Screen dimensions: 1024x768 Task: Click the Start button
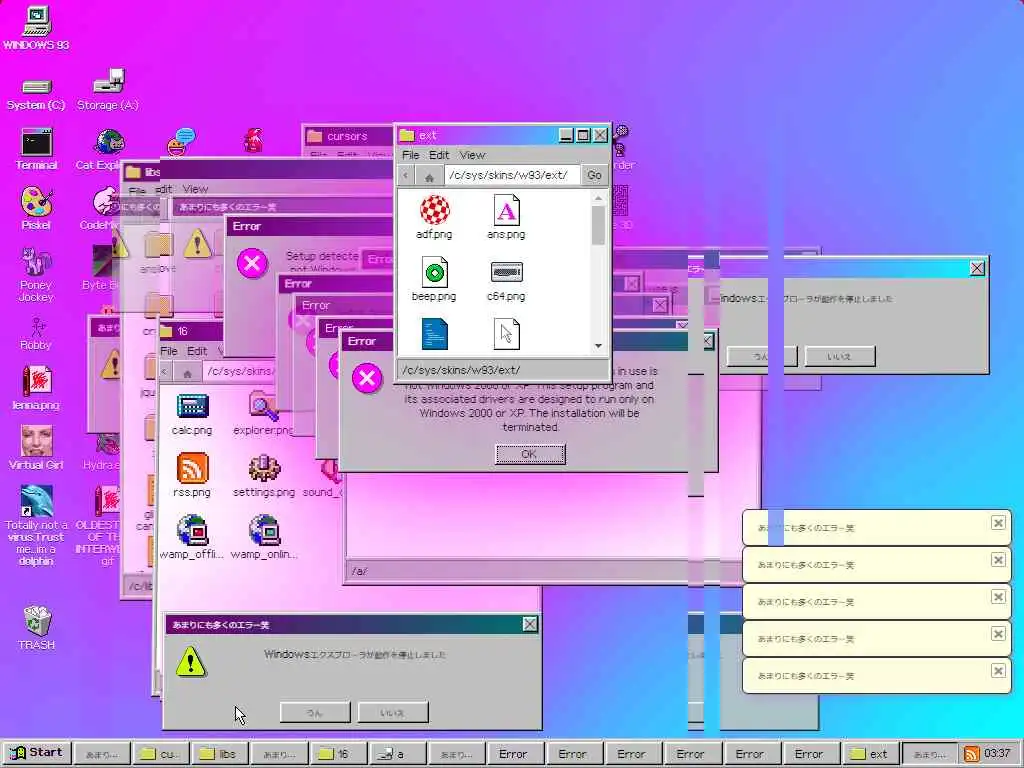click(x=37, y=753)
